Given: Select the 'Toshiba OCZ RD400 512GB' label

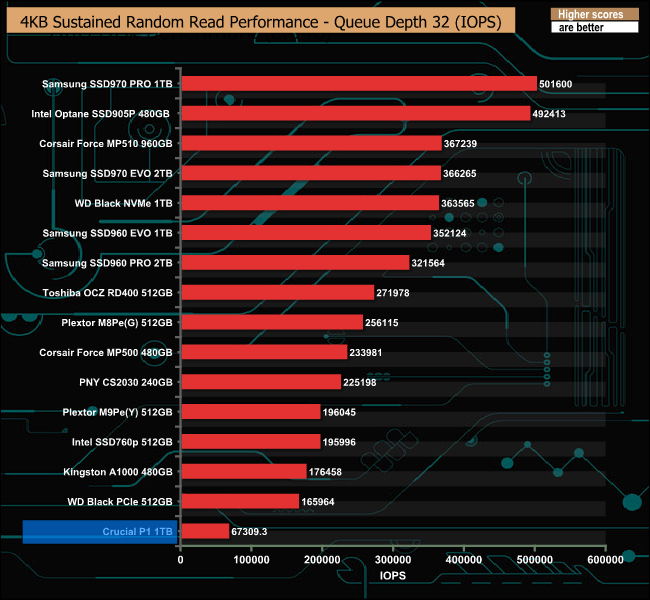Looking at the screenshot, I should click(x=107, y=293).
